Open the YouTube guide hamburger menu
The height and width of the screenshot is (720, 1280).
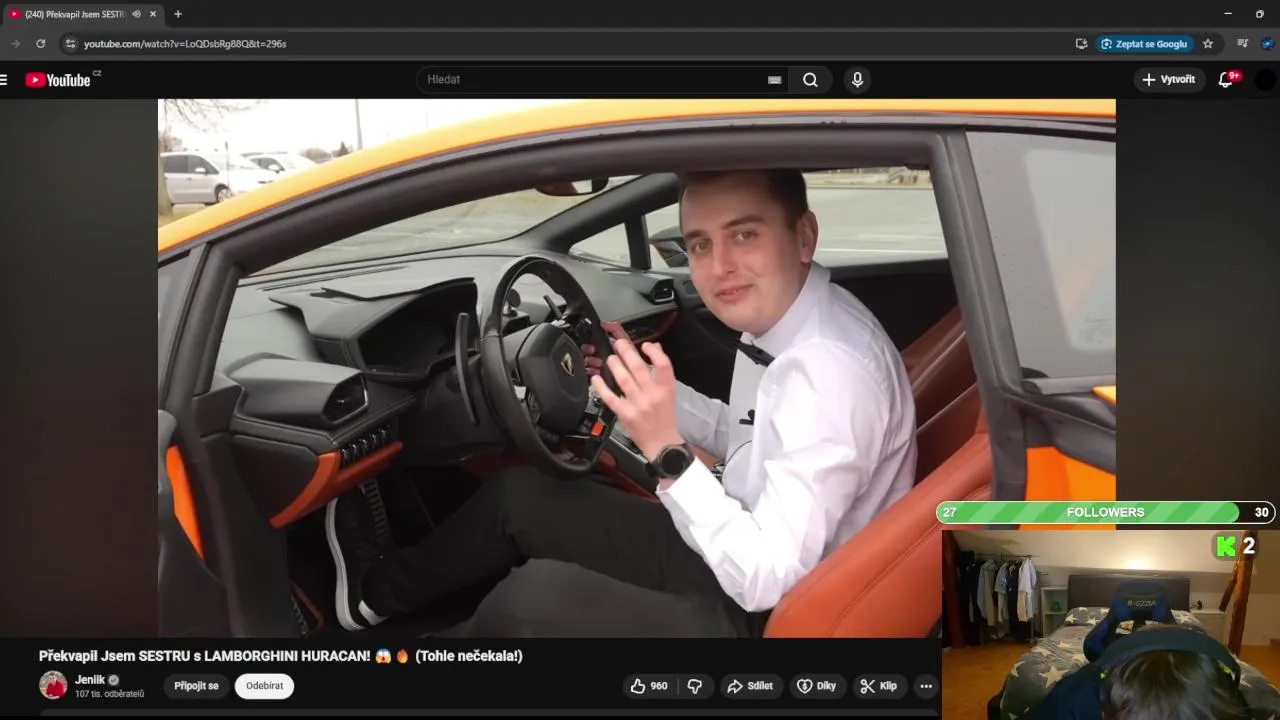[4, 80]
